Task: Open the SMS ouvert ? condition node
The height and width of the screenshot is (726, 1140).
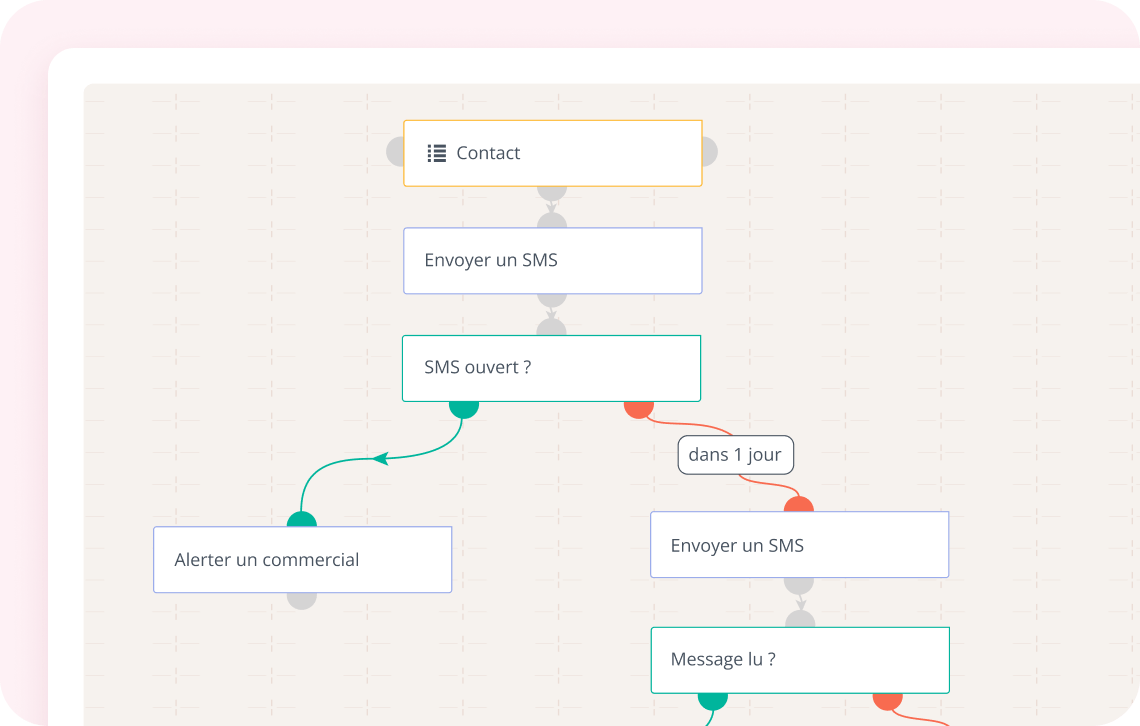Action: click(x=551, y=368)
